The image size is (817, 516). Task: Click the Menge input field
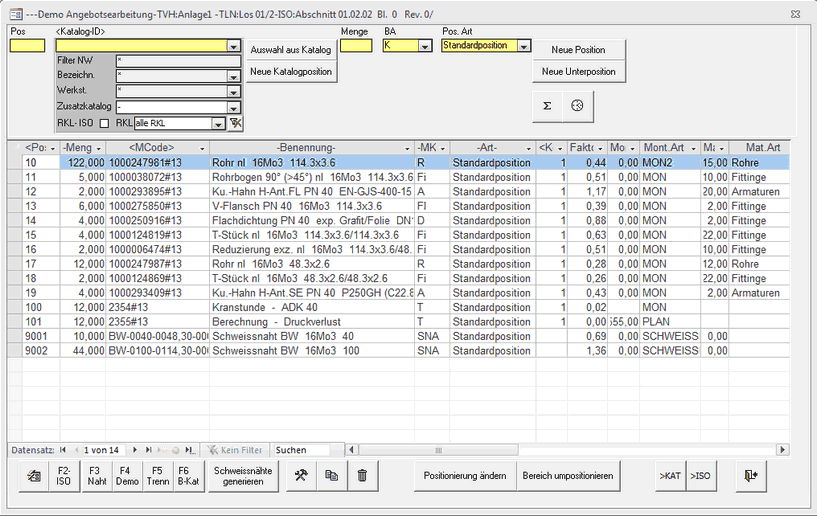point(355,46)
